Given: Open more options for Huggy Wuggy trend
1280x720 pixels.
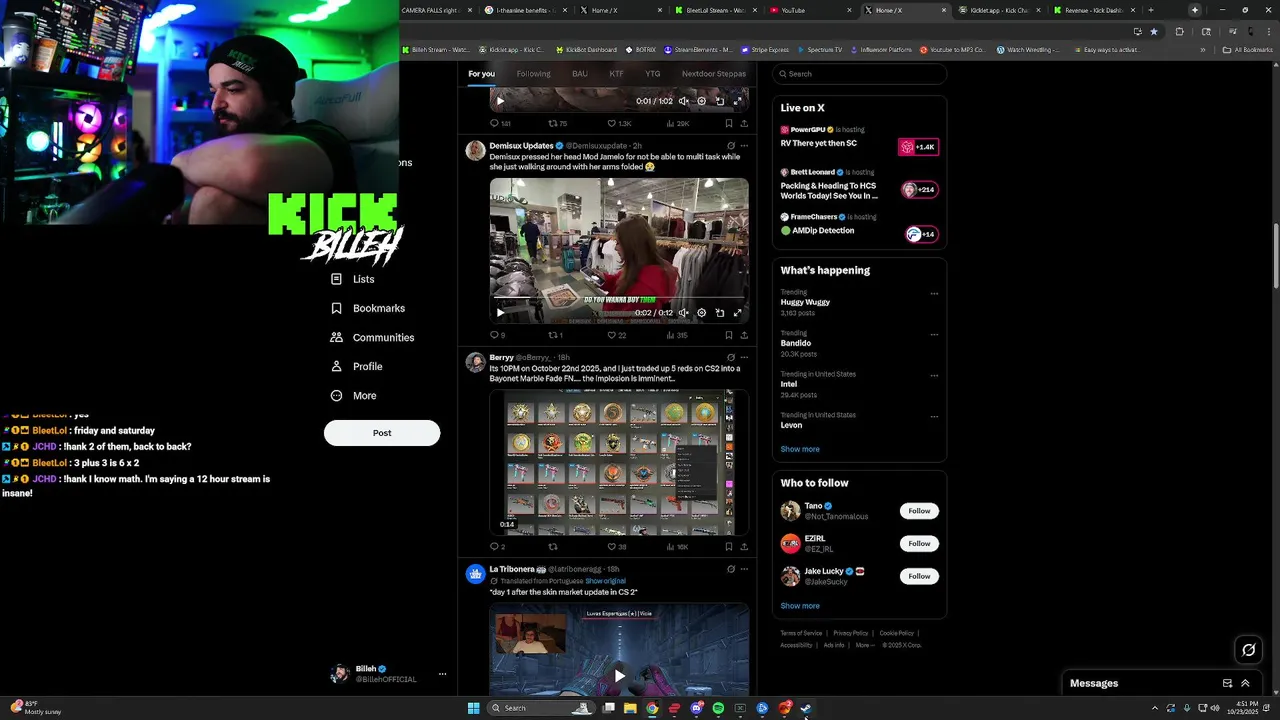Looking at the screenshot, I should (934, 294).
